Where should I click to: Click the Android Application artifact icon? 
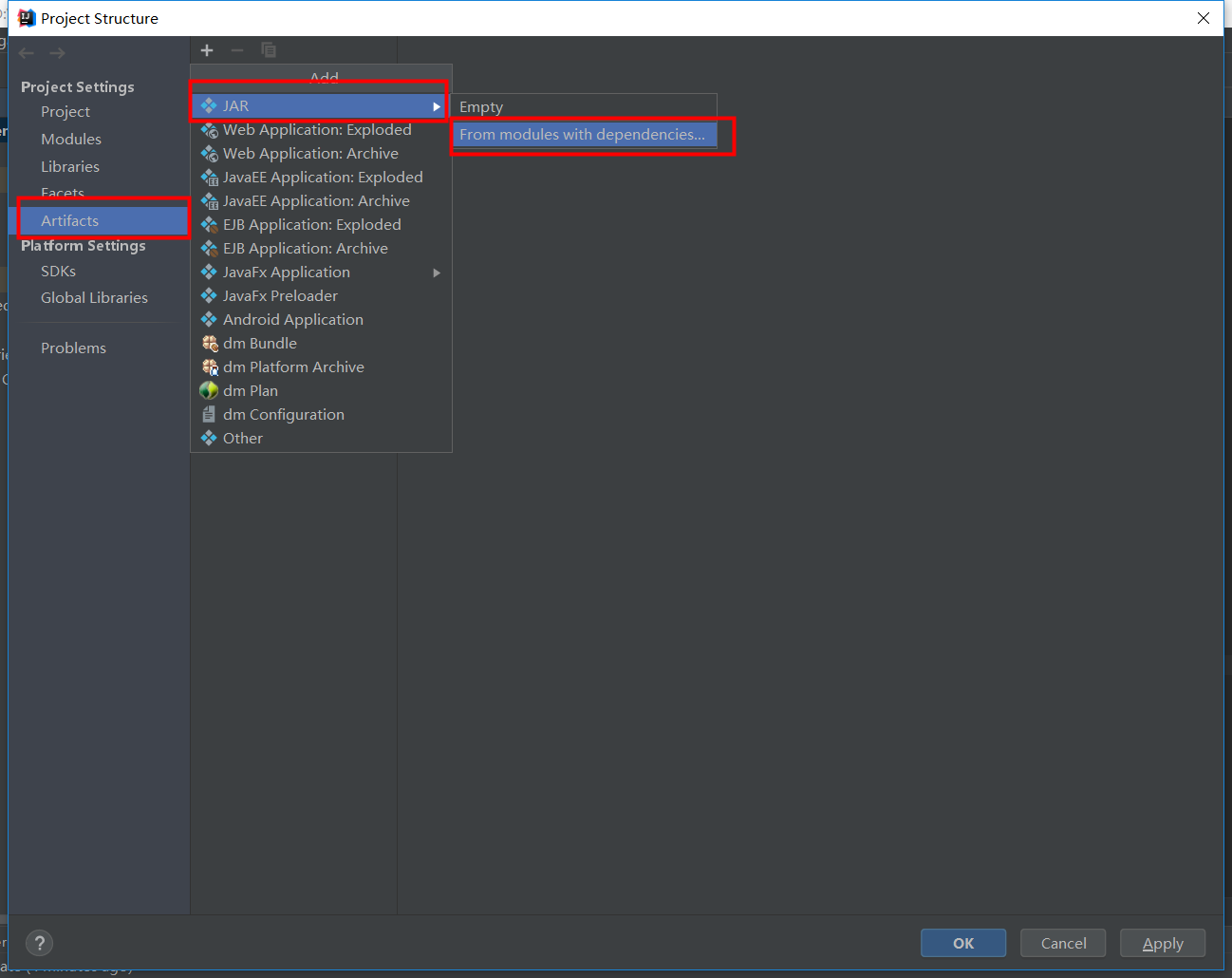click(208, 319)
